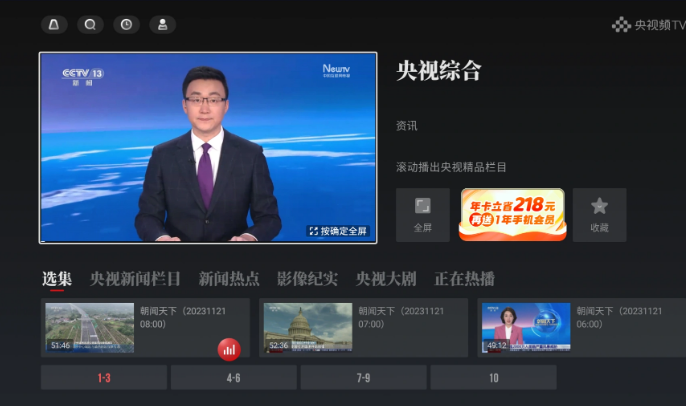Open the notifications bell icon
The height and width of the screenshot is (406, 686).
click(x=54, y=24)
